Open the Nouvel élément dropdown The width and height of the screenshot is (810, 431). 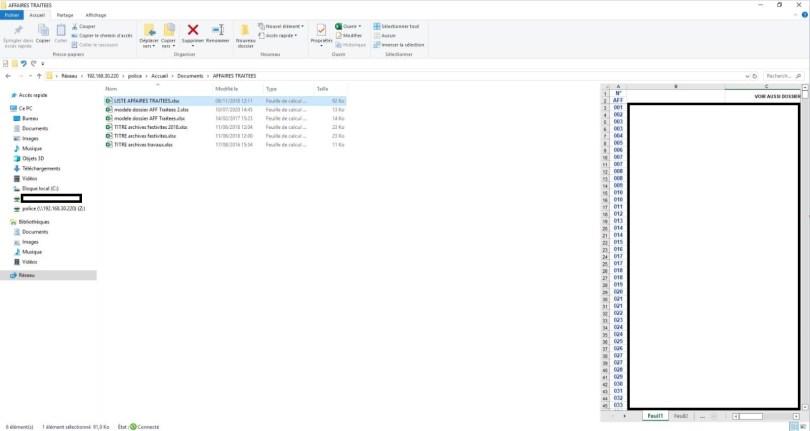282,26
